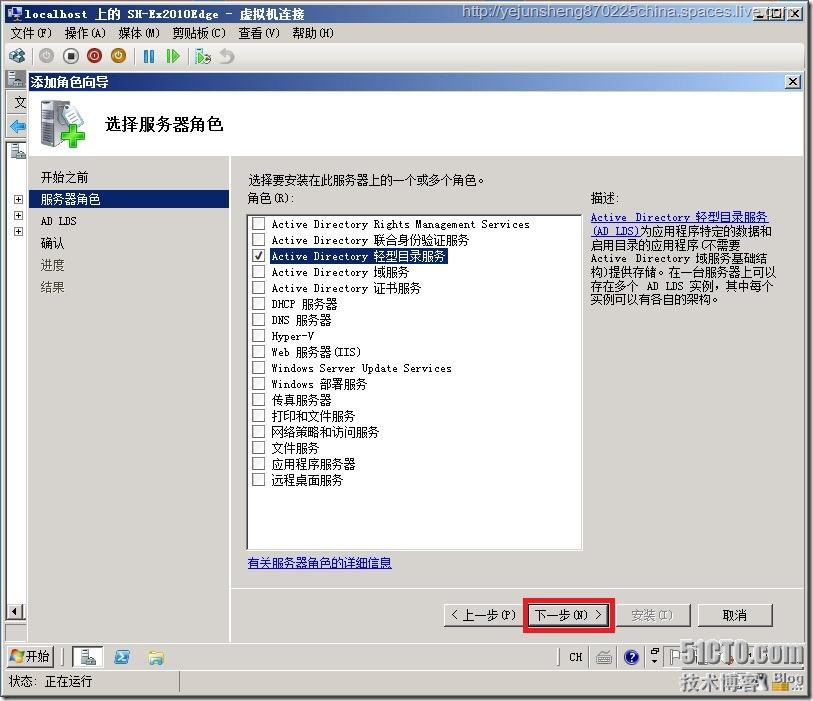813x701 pixels.
Task: Open 有关服务器角色的详细信息 link
Action: [319, 563]
